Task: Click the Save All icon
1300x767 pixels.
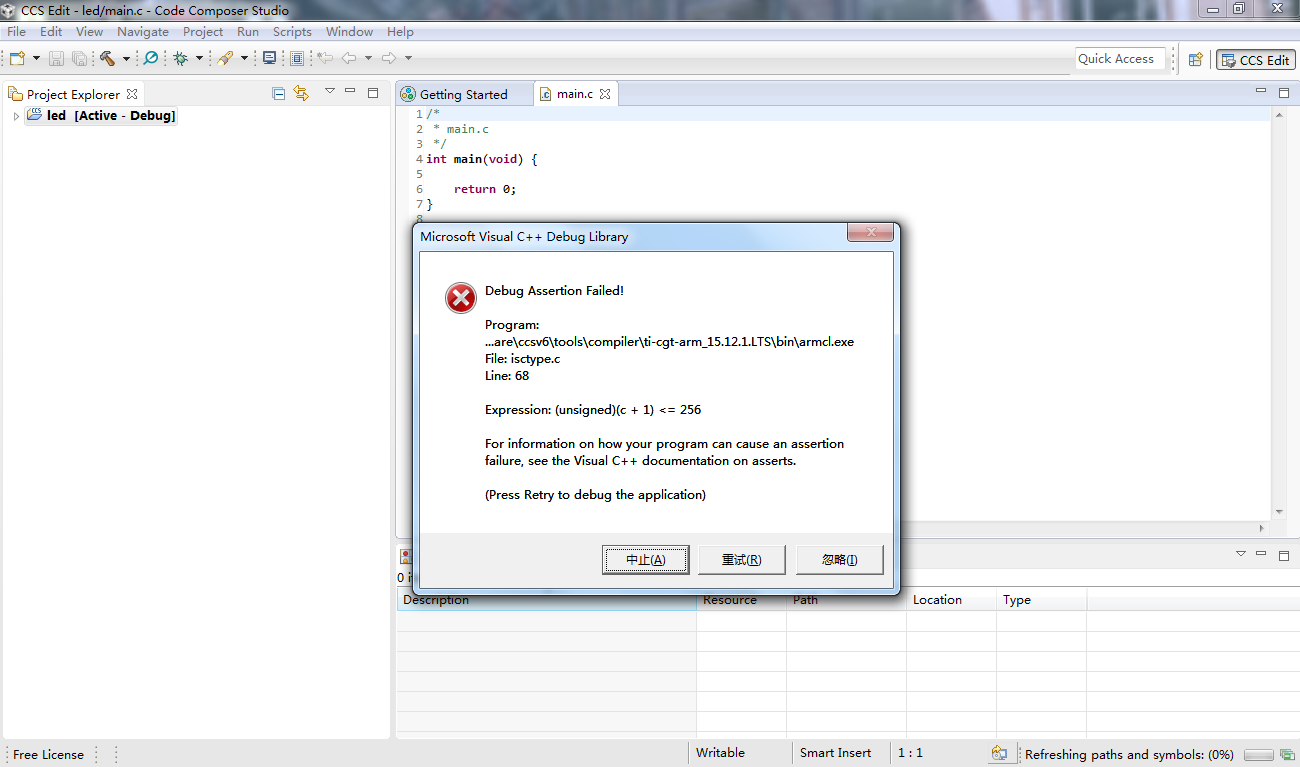Action: (78, 59)
